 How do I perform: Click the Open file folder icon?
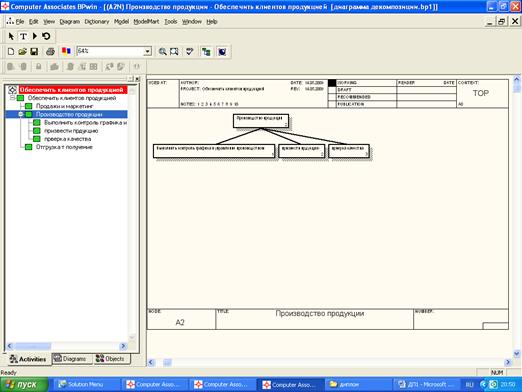[x=22, y=51]
